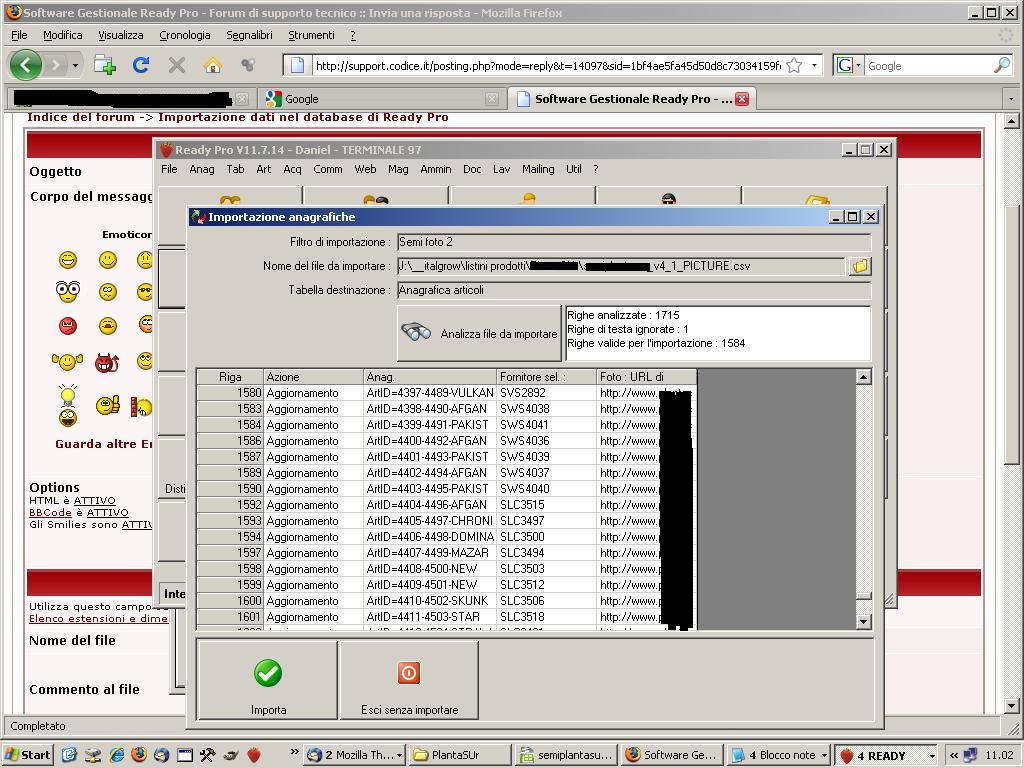Insert the light bulb idea emoticon
Viewport: 1024px width, 768px height.
click(68, 405)
